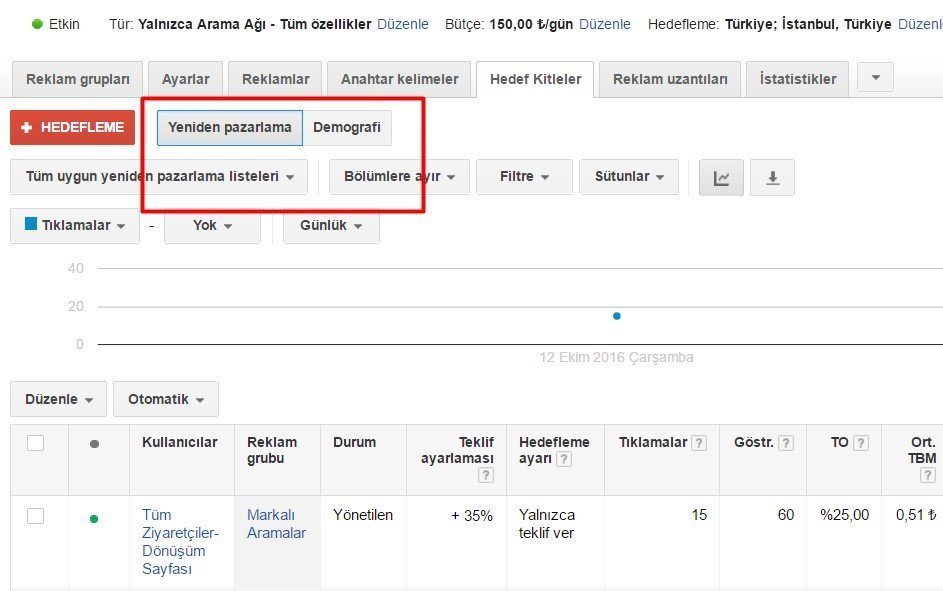Open the Markalı Aramalar ad group link
The height and width of the screenshot is (591, 943).
point(276,524)
